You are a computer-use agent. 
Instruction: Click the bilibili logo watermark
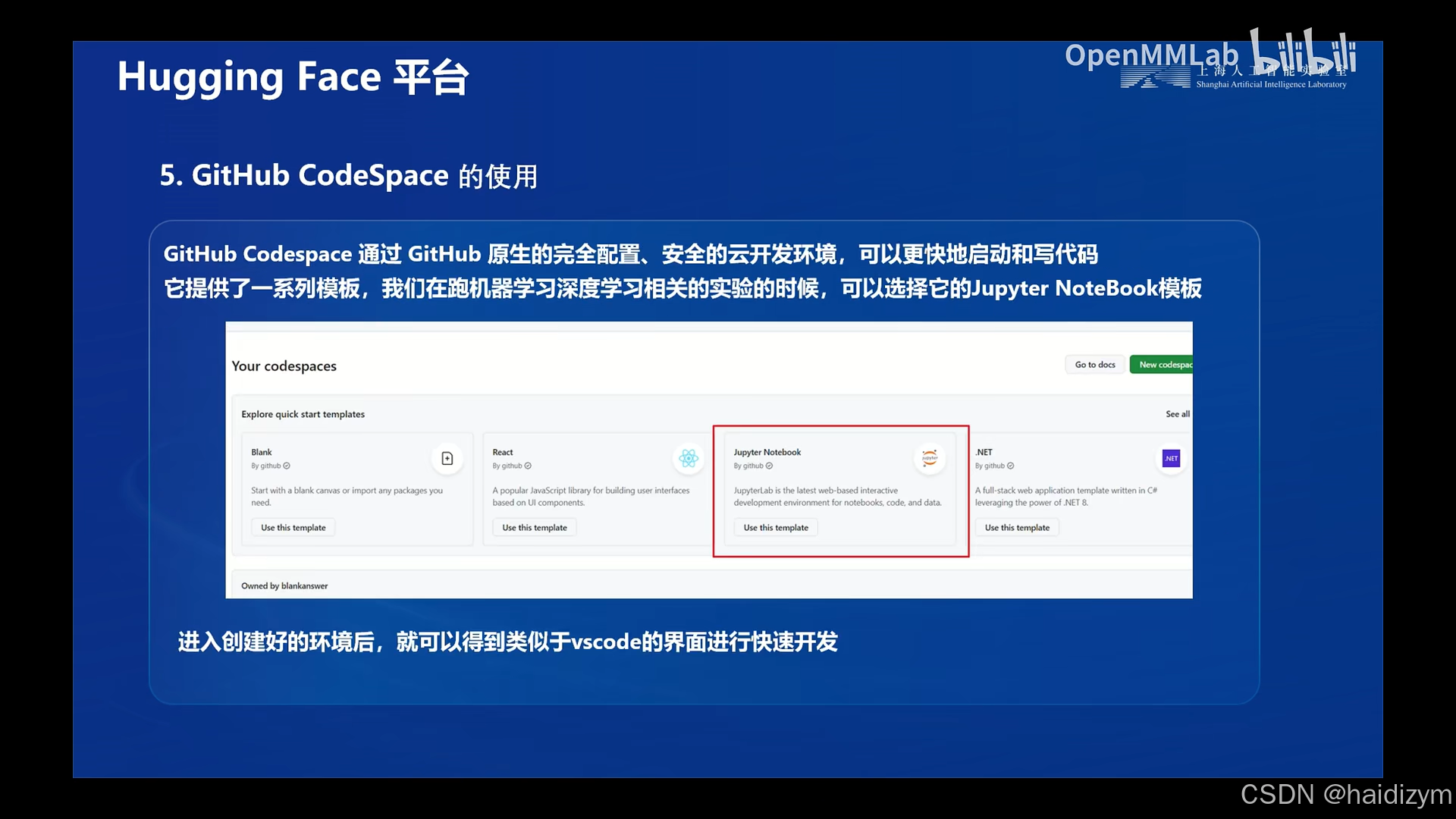click(x=1303, y=52)
